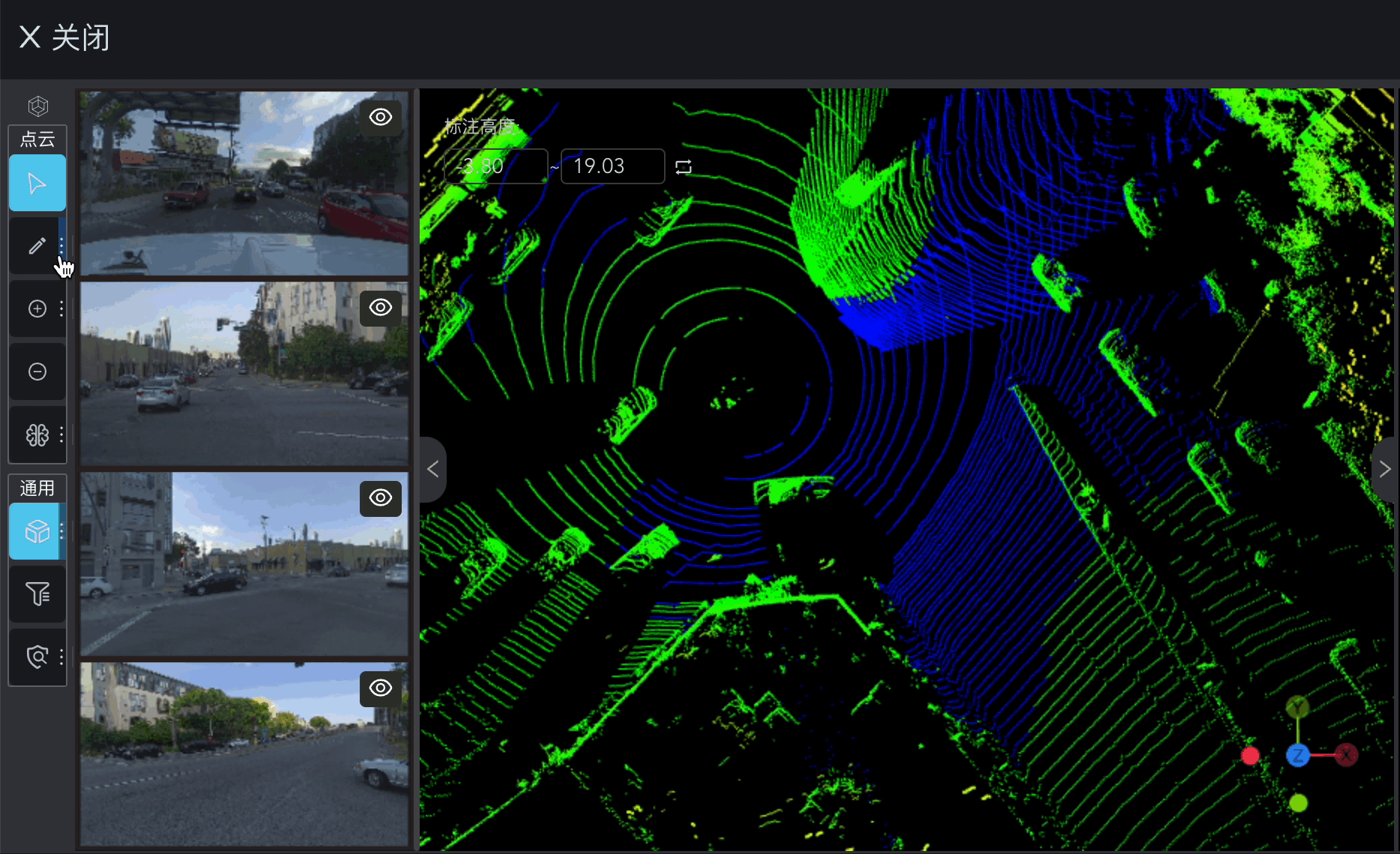Select the pointer arrow tool
This screenshot has height=854, width=1400.
point(37,183)
